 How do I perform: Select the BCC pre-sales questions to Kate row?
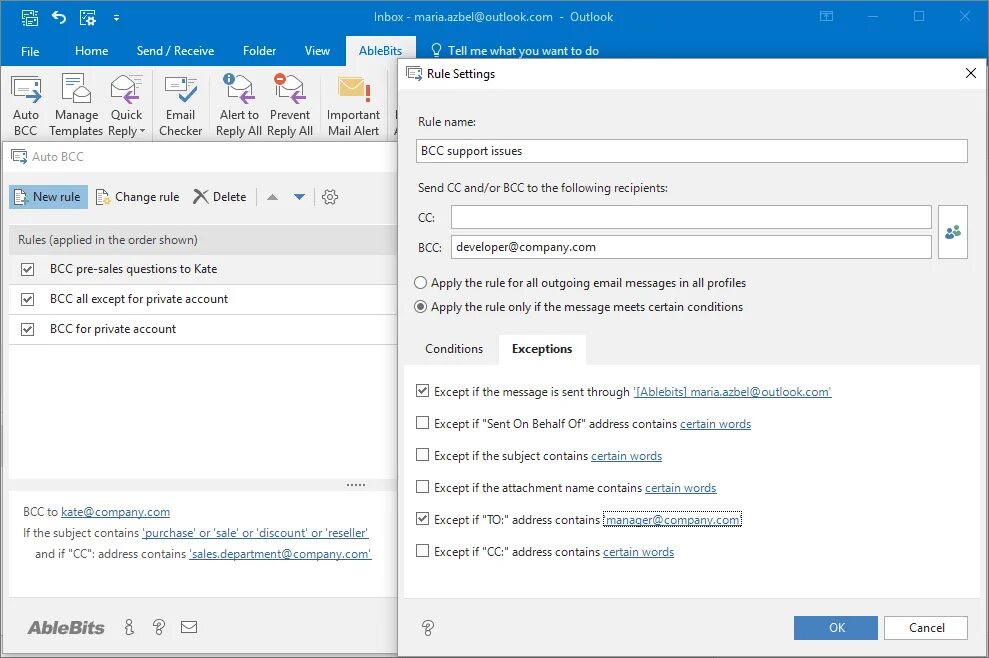click(203, 269)
